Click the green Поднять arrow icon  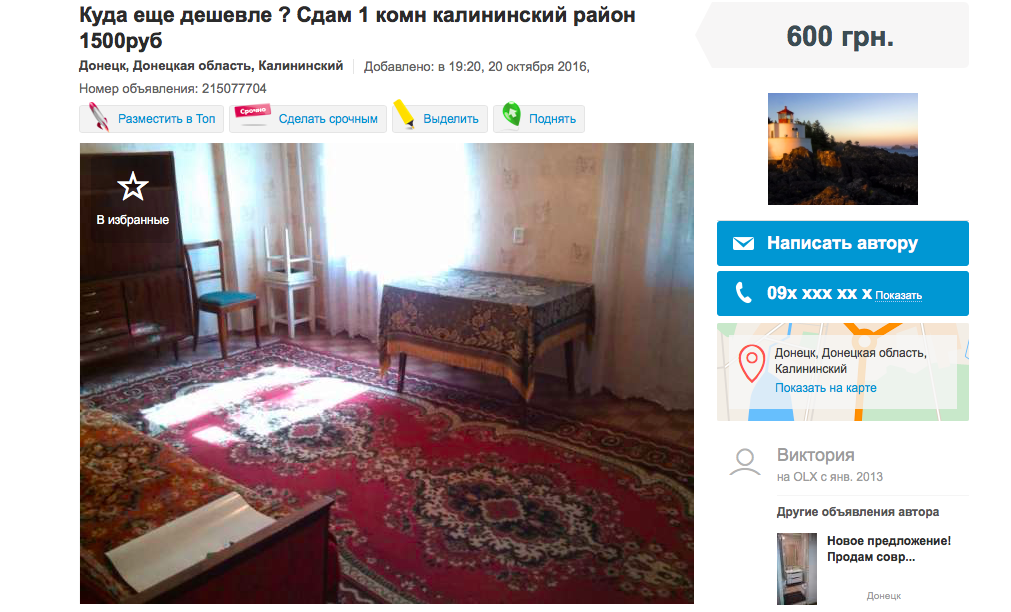pos(511,114)
